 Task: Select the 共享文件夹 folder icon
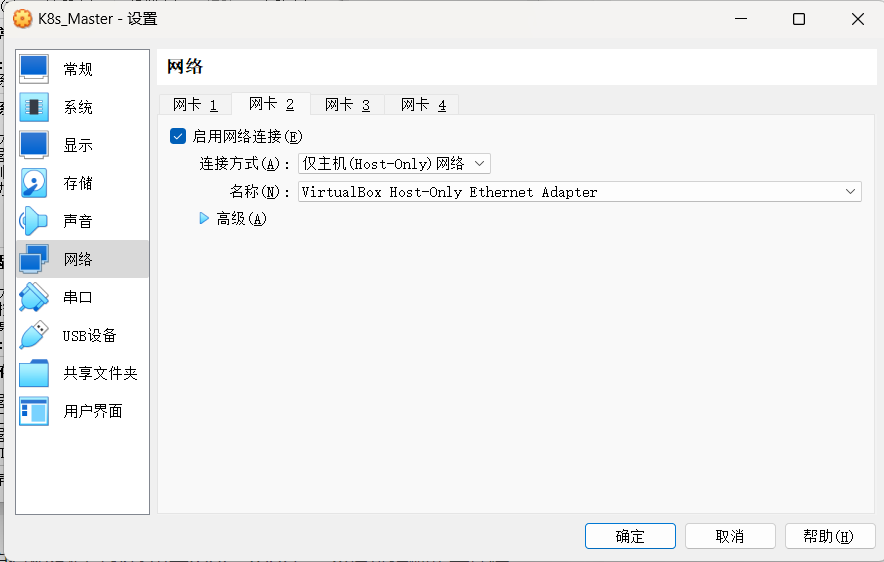pos(34,373)
